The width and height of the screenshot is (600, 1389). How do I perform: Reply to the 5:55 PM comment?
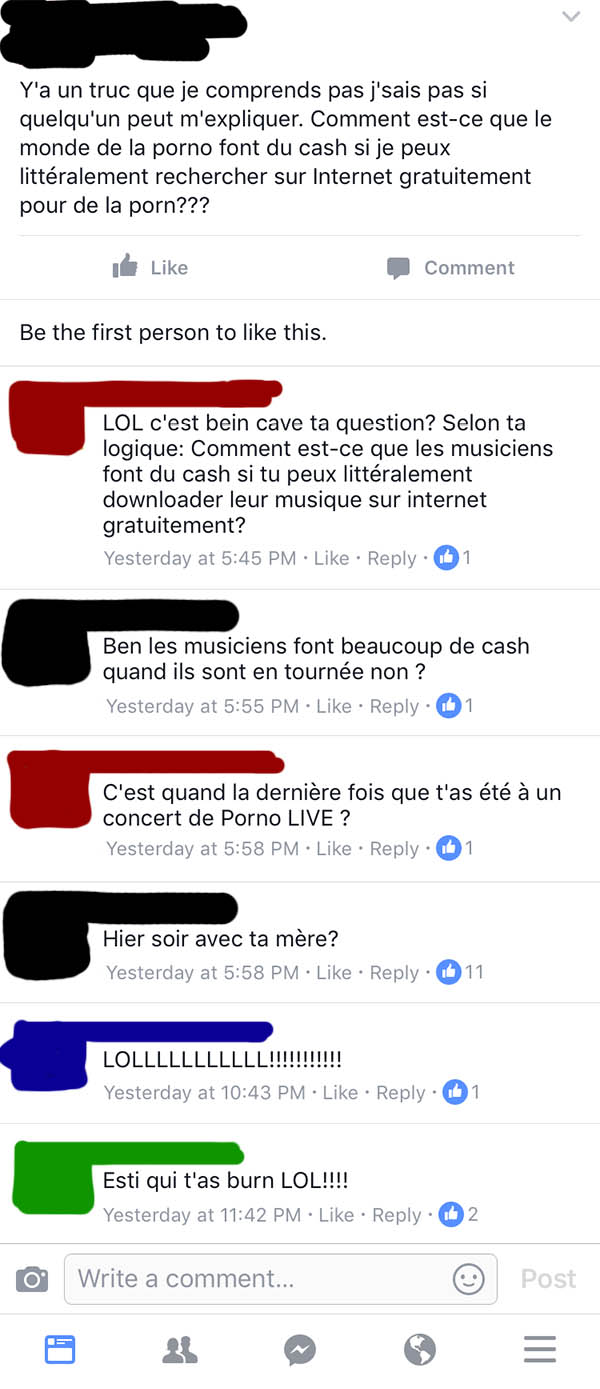tap(394, 706)
